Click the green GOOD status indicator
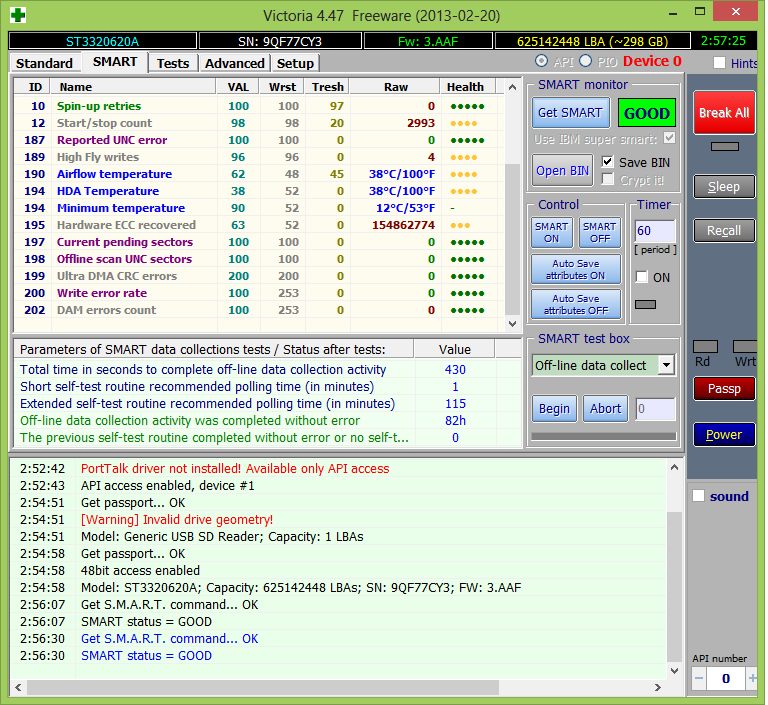This screenshot has width=768, height=705. pos(647,113)
